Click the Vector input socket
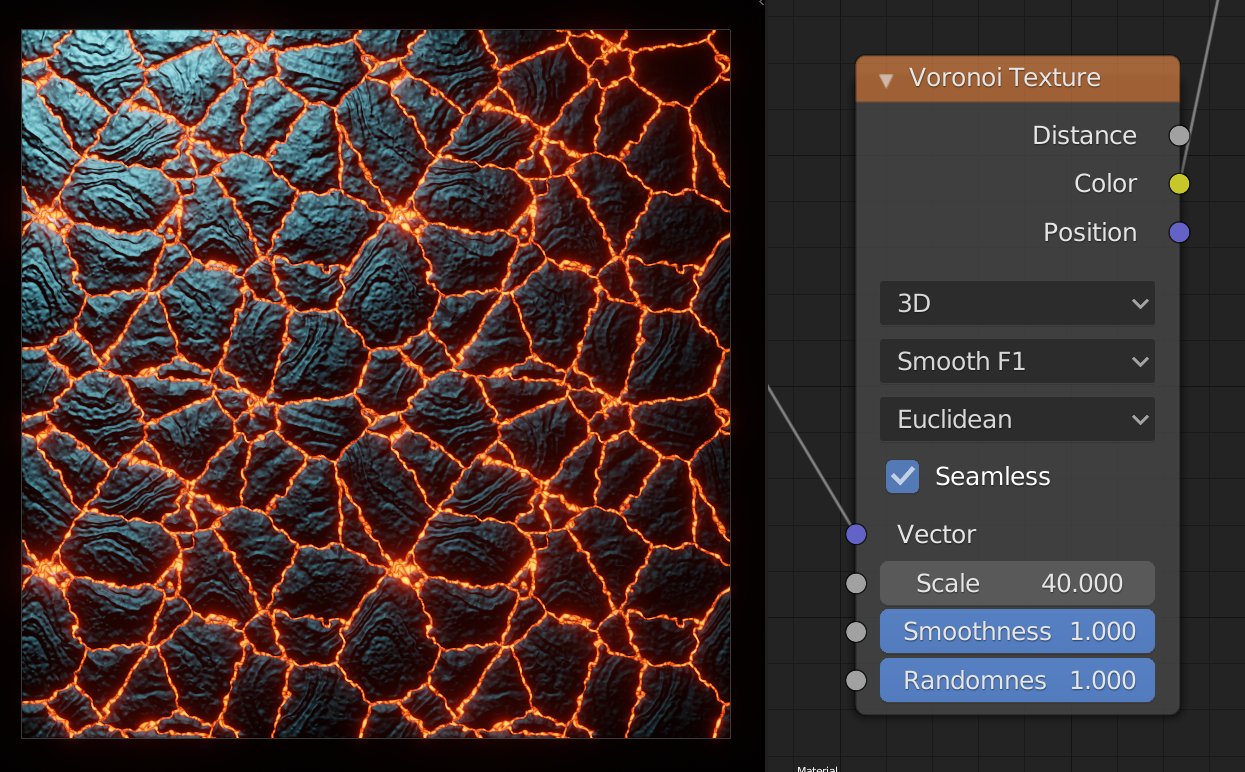Image resolution: width=1245 pixels, height=772 pixels. [856, 534]
